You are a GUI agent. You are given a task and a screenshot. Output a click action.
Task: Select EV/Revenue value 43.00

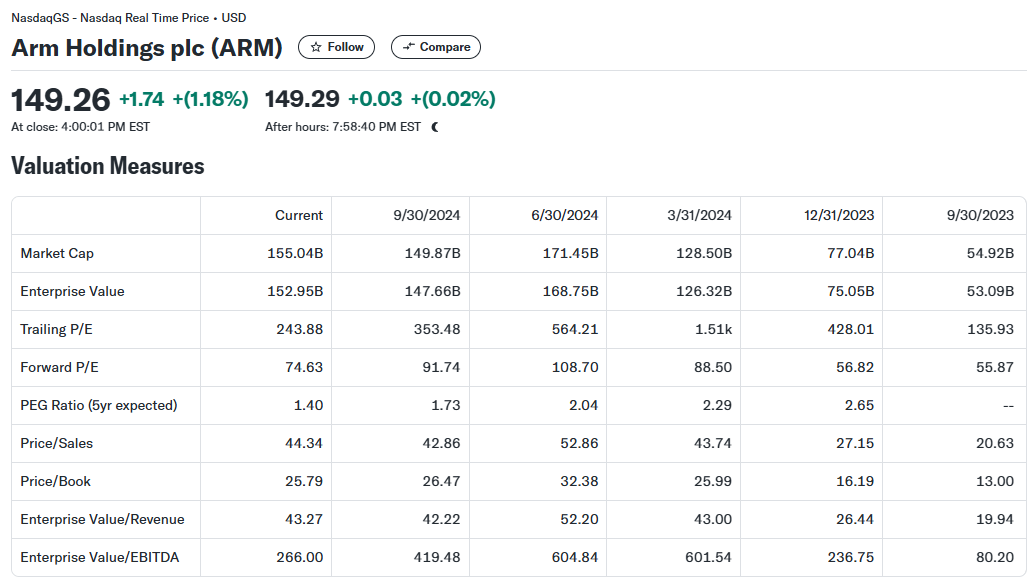point(713,519)
